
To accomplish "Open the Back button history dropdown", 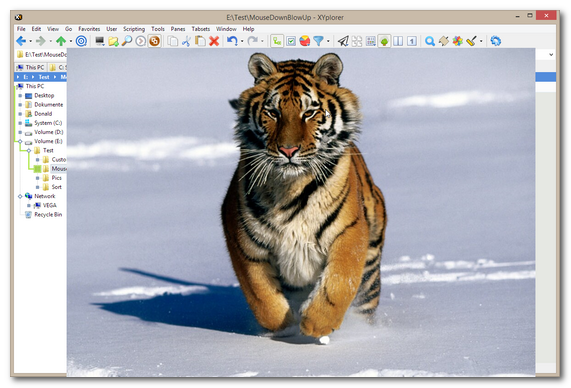I will 31,41.
